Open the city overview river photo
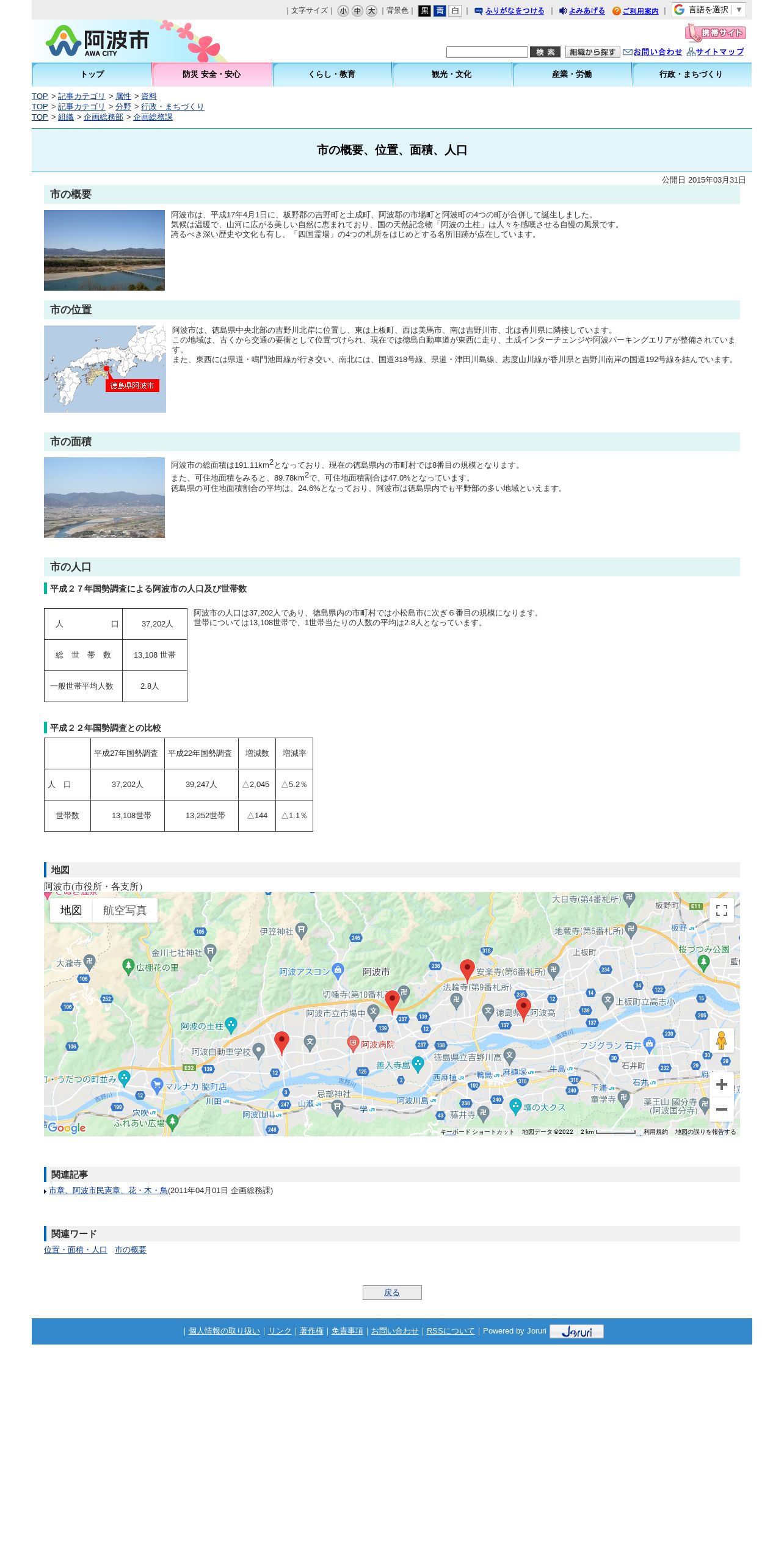Screen dimensions: 784x1568 104,250
